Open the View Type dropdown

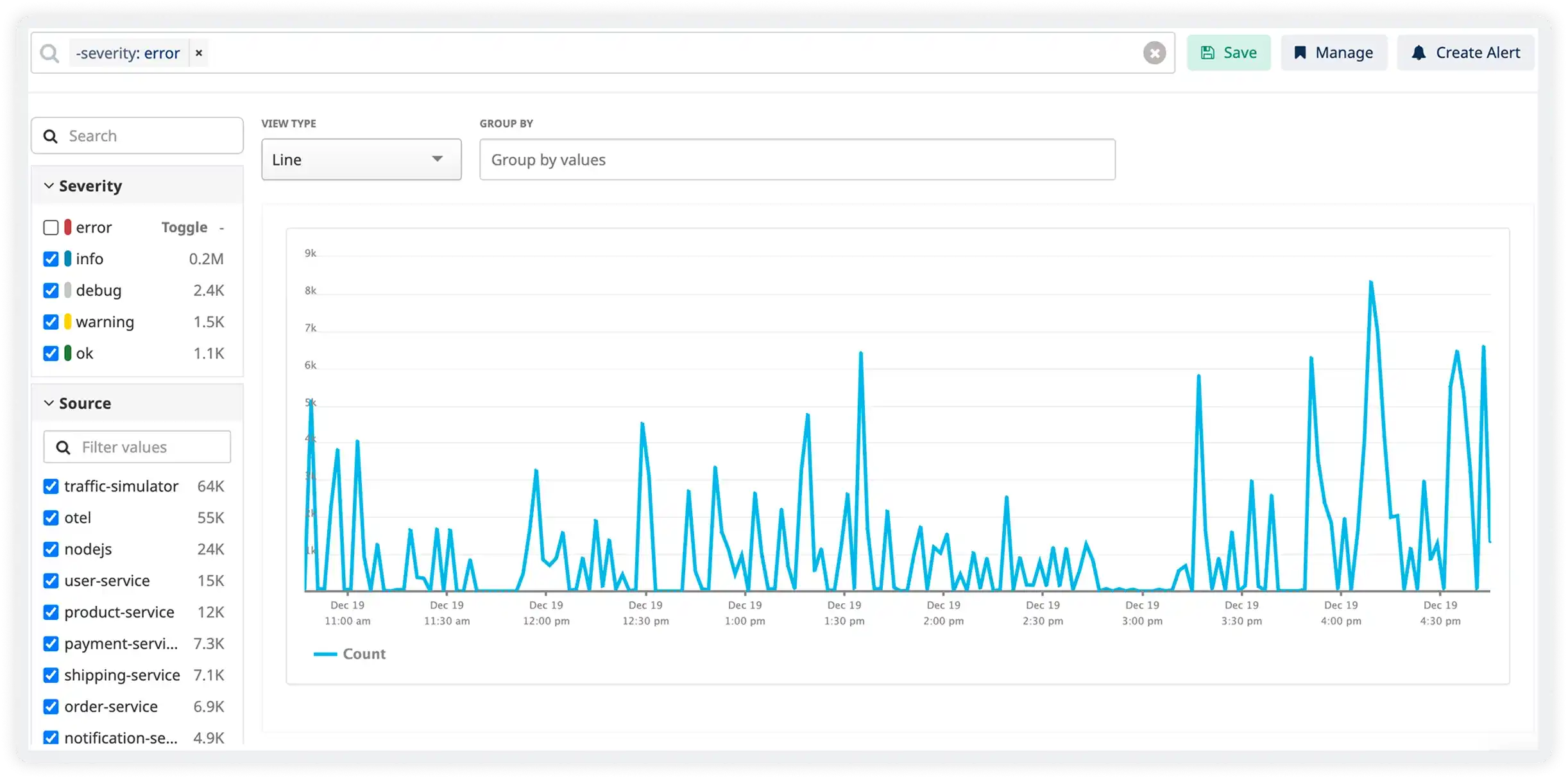[361, 159]
